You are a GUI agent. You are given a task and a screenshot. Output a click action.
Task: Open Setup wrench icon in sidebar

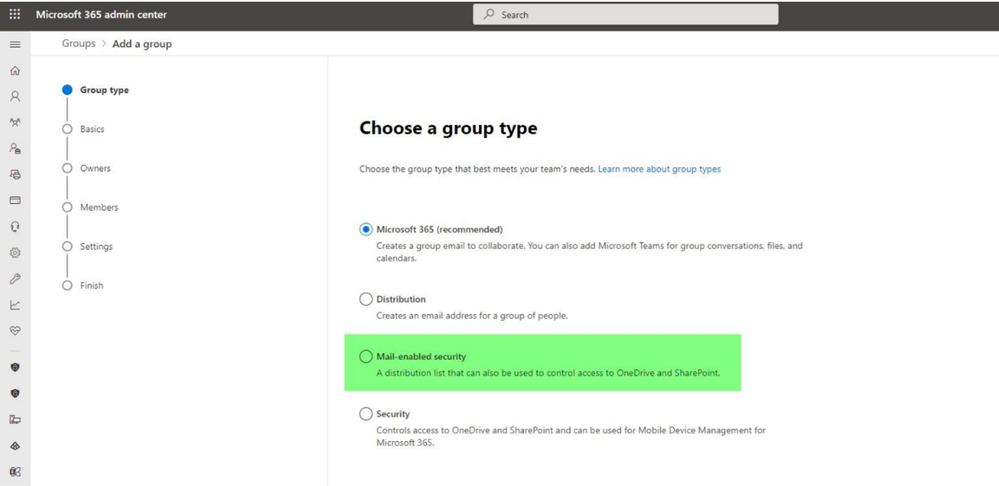(15, 279)
